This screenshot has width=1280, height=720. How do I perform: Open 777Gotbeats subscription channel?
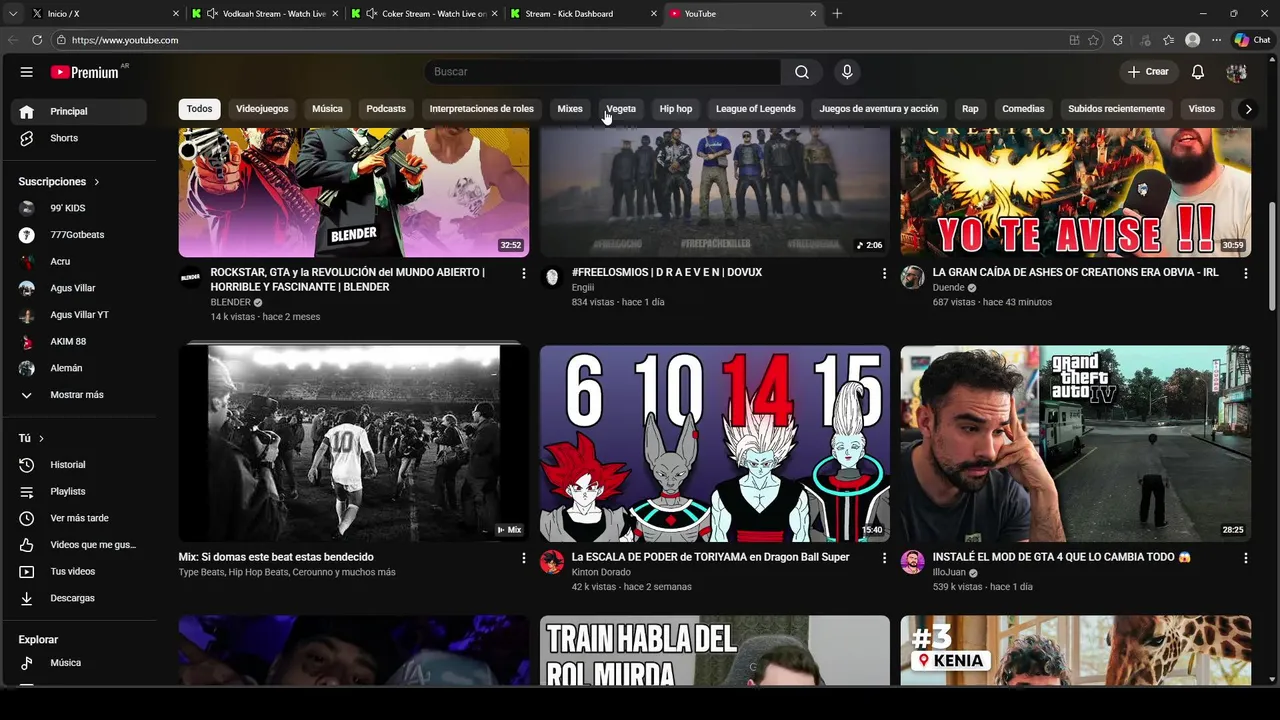78,235
